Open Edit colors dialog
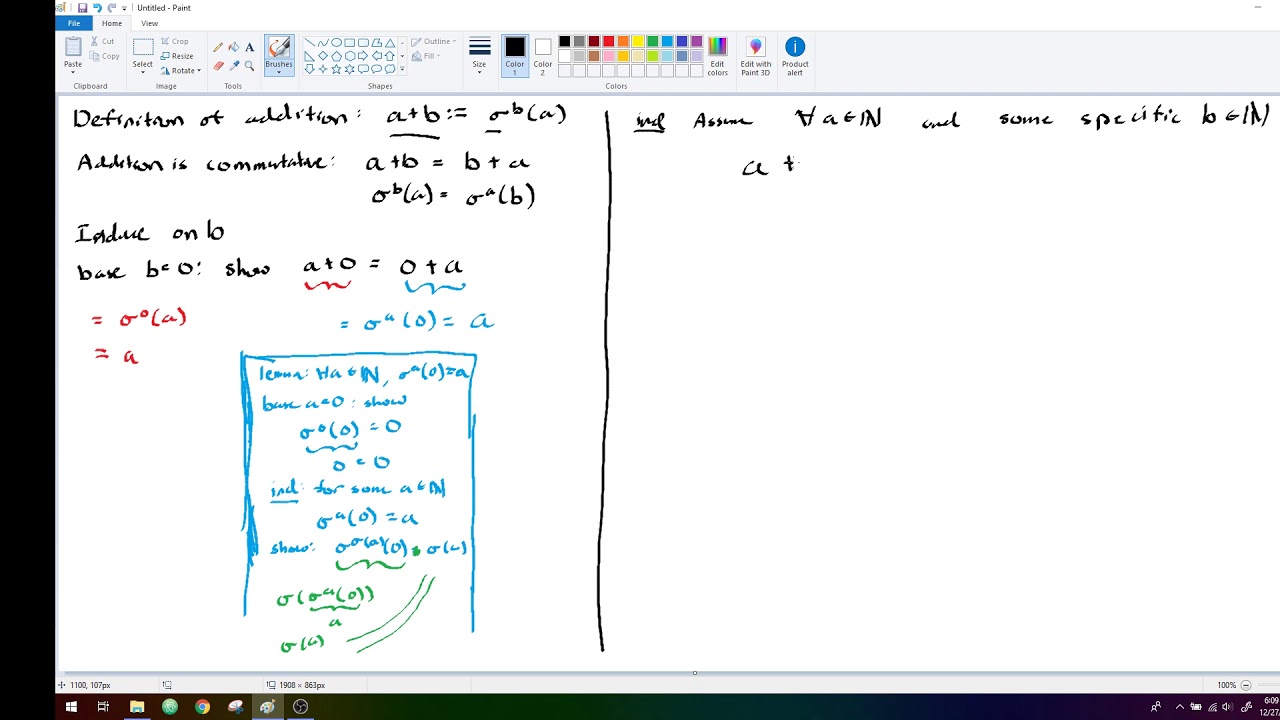 coord(717,57)
